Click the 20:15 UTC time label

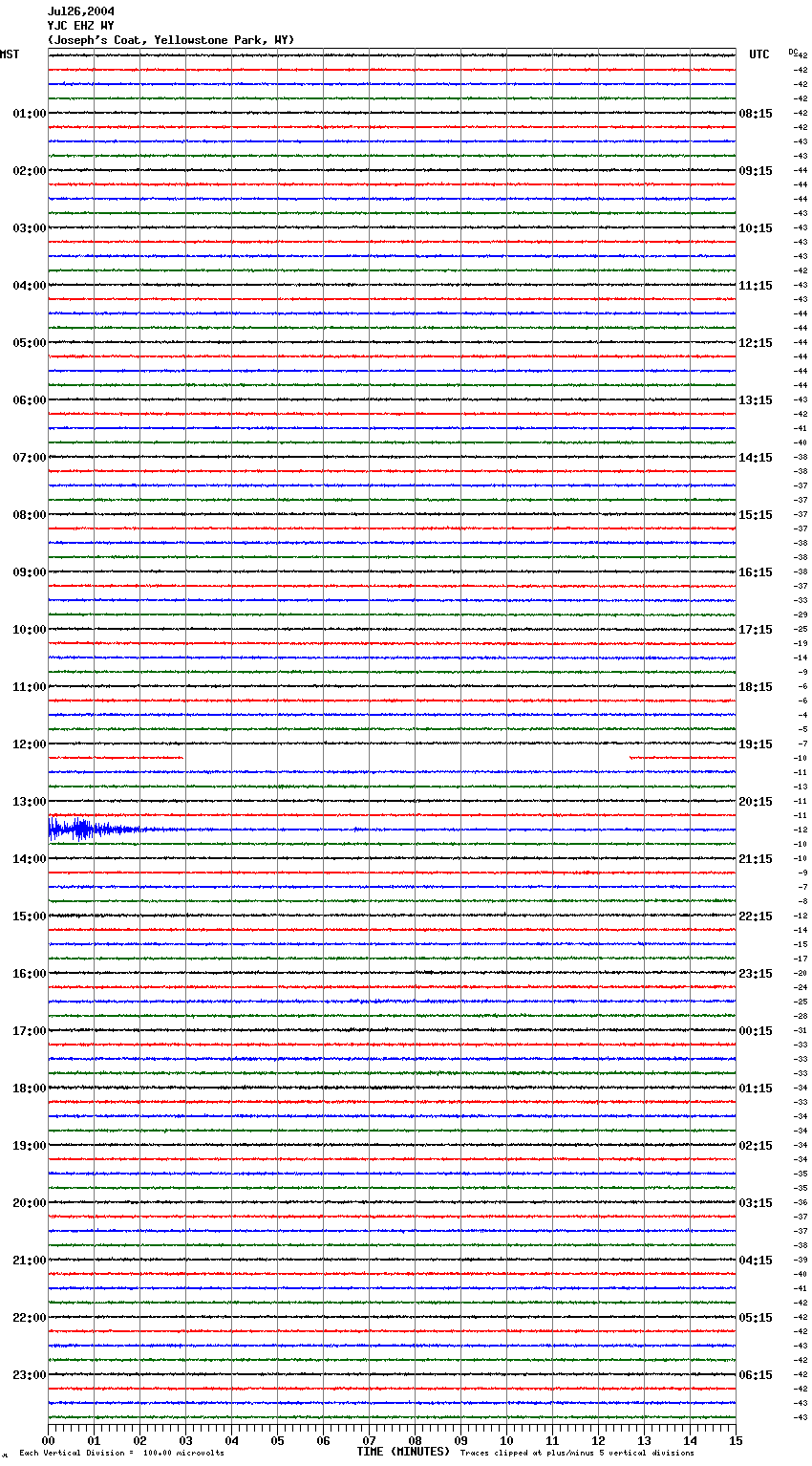756,802
